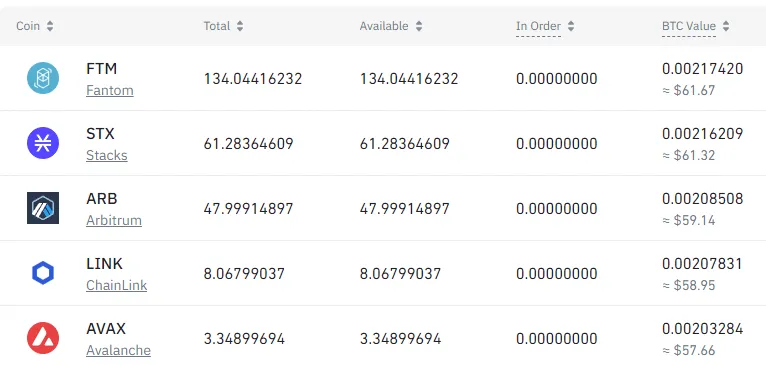Click BTC value 0.00203284

(x=702, y=329)
